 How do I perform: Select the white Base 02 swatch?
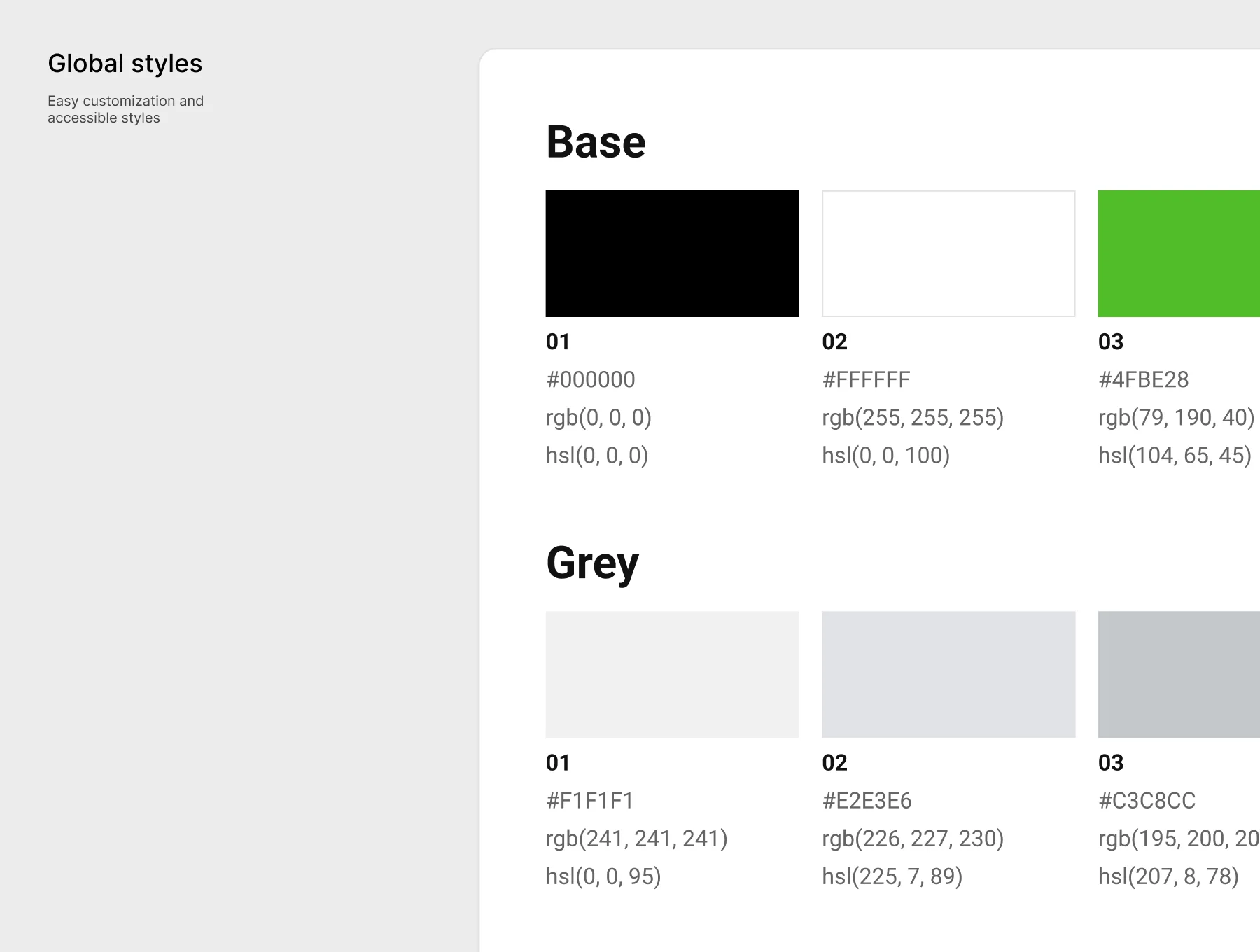(948, 253)
